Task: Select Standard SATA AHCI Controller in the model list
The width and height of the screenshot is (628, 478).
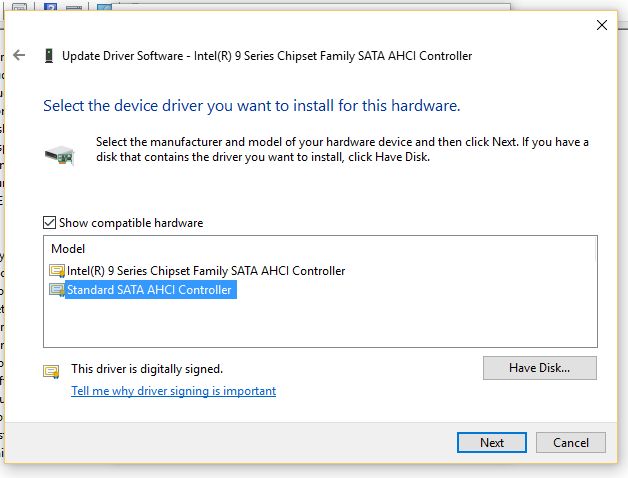Action: [x=149, y=290]
